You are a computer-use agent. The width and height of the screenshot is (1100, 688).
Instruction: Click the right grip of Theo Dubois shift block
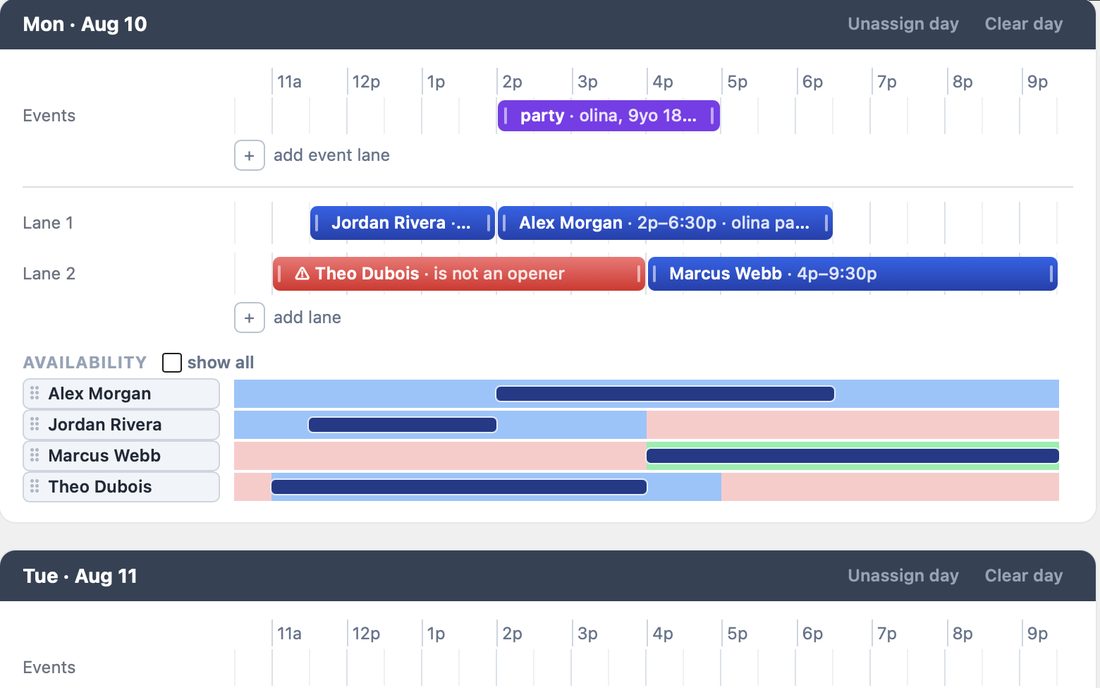click(638, 274)
